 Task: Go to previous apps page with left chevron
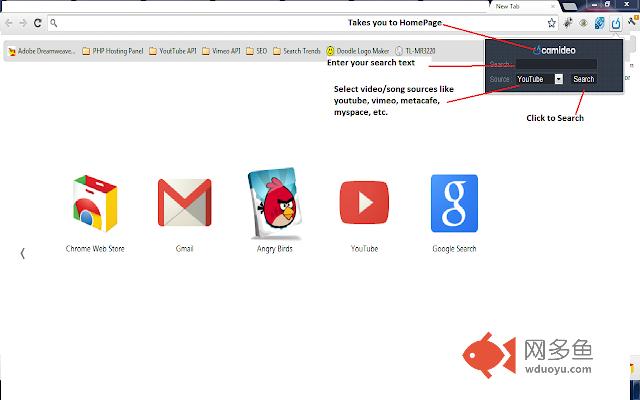(22, 254)
